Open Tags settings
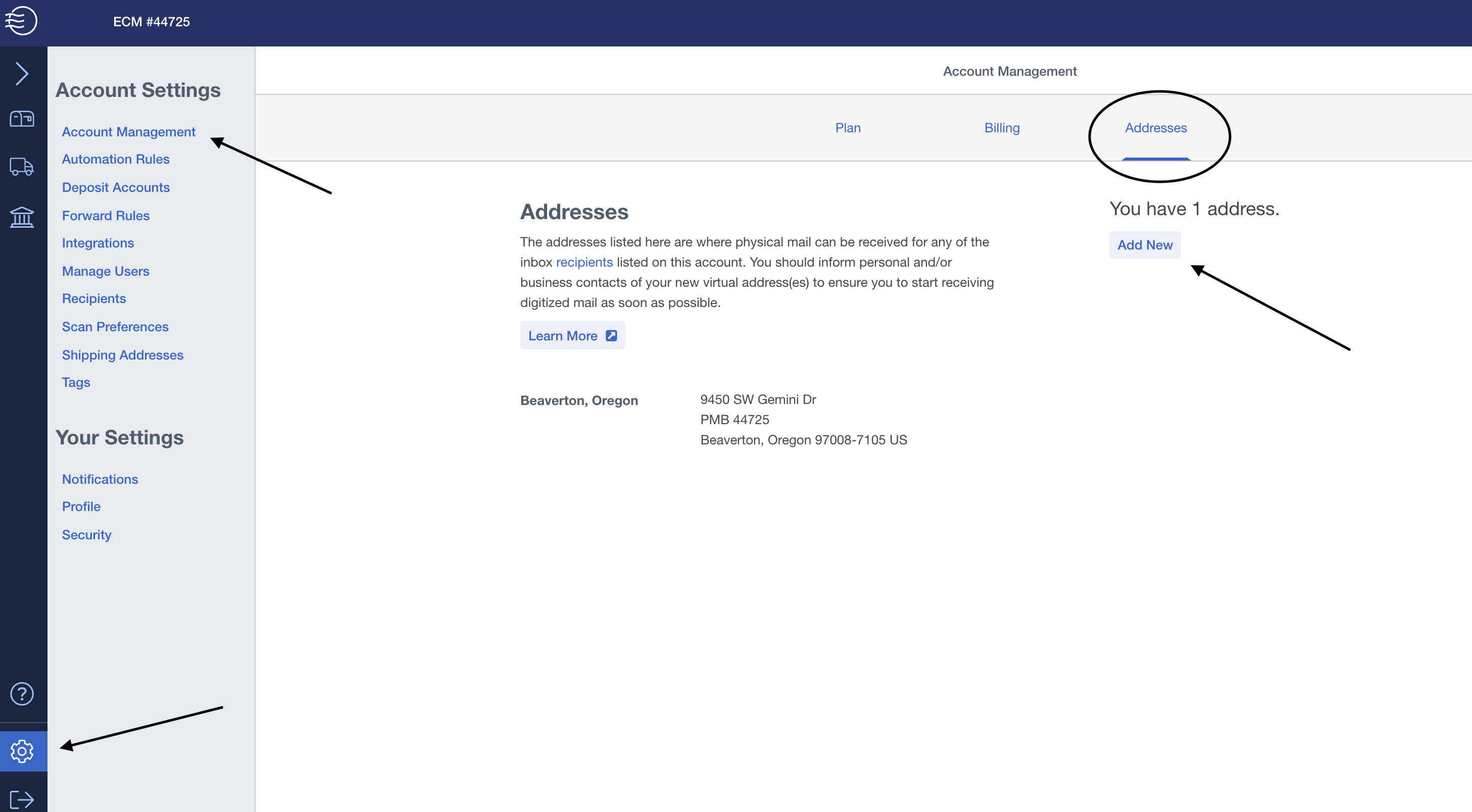This screenshot has width=1472, height=812. tap(76, 382)
